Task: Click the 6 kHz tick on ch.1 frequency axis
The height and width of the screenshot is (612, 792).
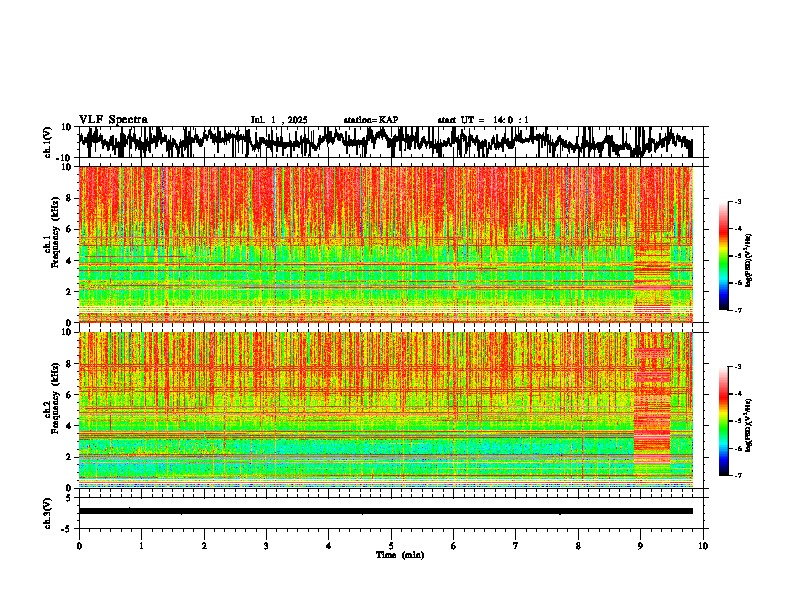Action: point(69,229)
